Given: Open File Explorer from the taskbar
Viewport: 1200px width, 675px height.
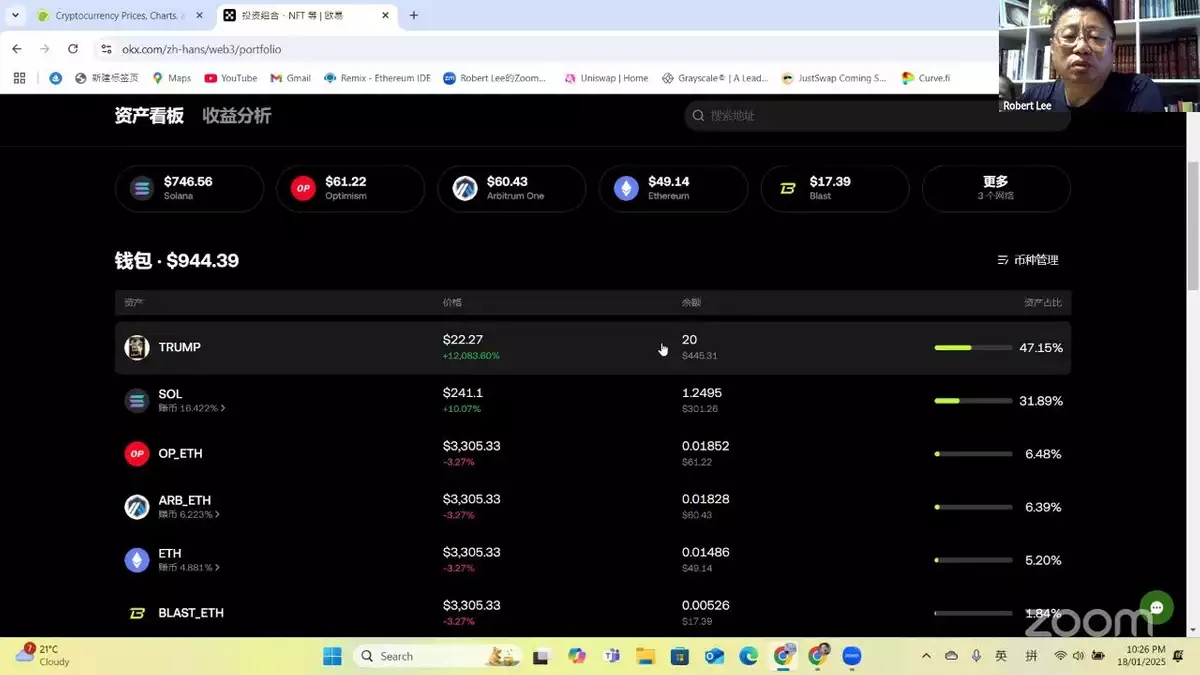Looking at the screenshot, I should 645,656.
